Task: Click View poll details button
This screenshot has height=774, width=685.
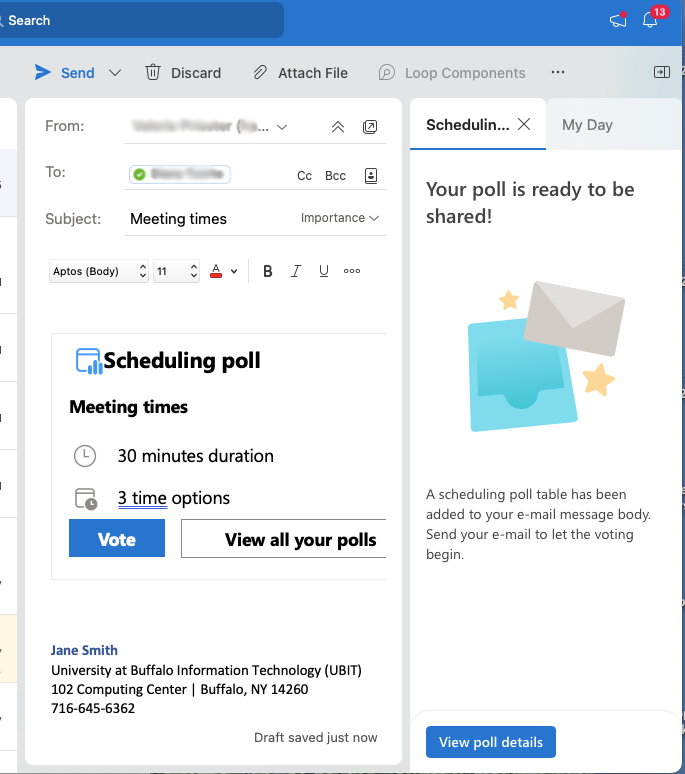Action: tap(490, 742)
